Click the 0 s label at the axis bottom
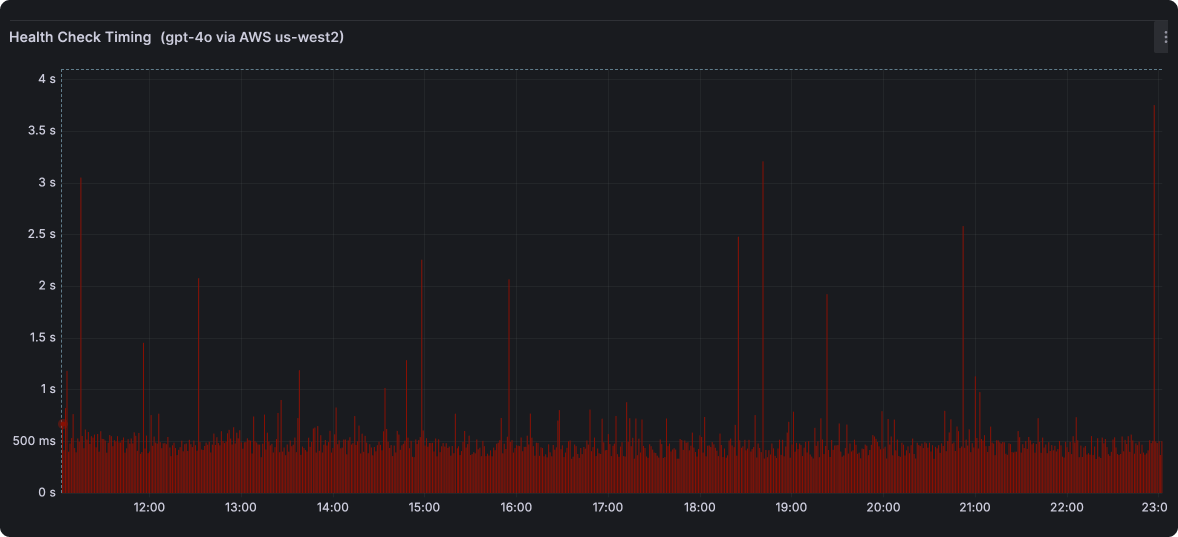The height and width of the screenshot is (537, 1178). (46, 493)
